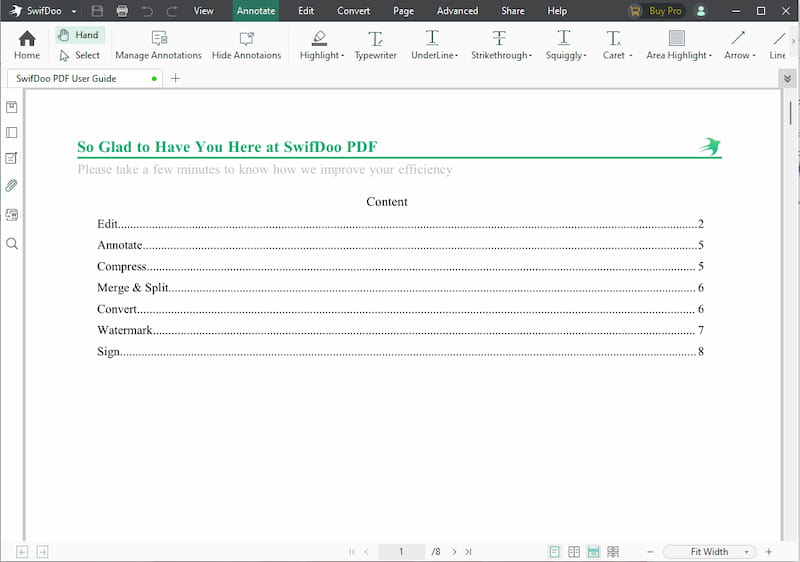Image resolution: width=800 pixels, height=562 pixels.
Task: Click the Print icon in title bar
Action: pos(122,11)
